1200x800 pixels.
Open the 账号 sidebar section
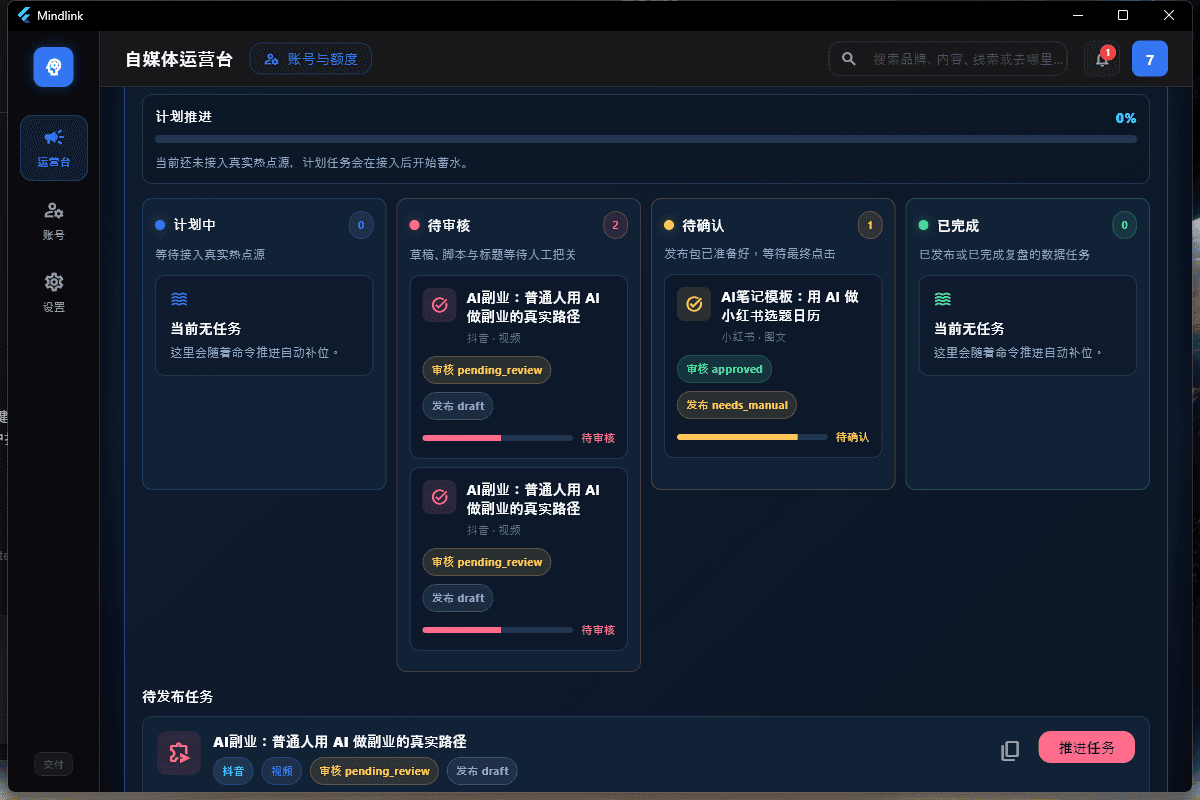click(x=54, y=220)
